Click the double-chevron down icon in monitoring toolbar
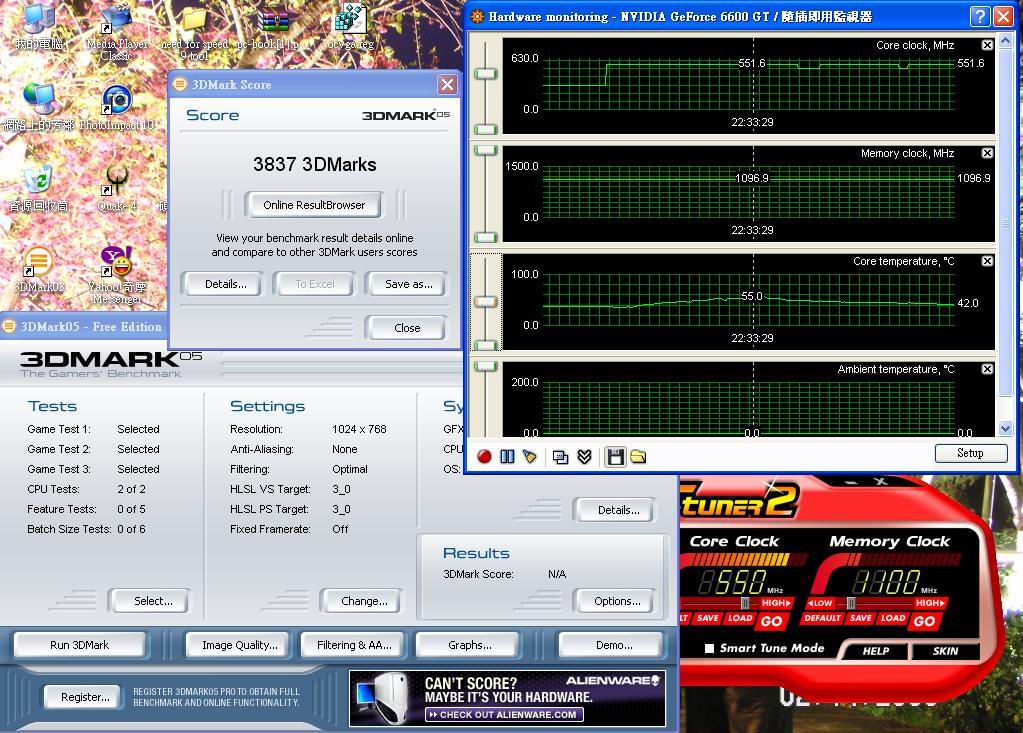The image size is (1023, 733). pos(584,456)
